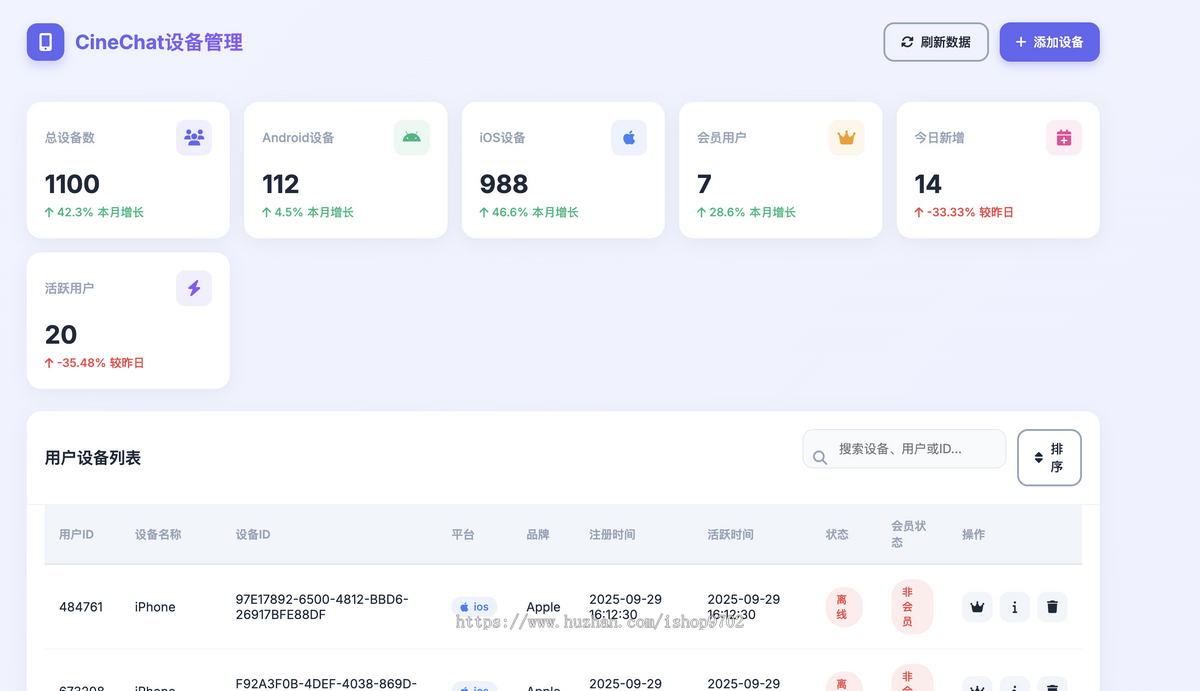1200x691 pixels.
Task: Click the 非会员 badge for 484761
Action: [x=912, y=607]
